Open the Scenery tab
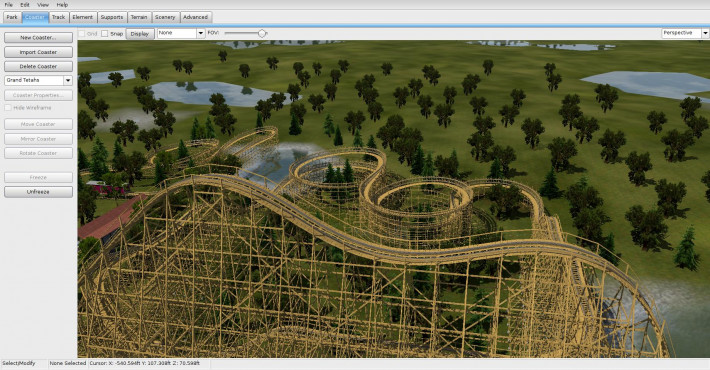The image size is (710, 370). click(x=165, y=17)
